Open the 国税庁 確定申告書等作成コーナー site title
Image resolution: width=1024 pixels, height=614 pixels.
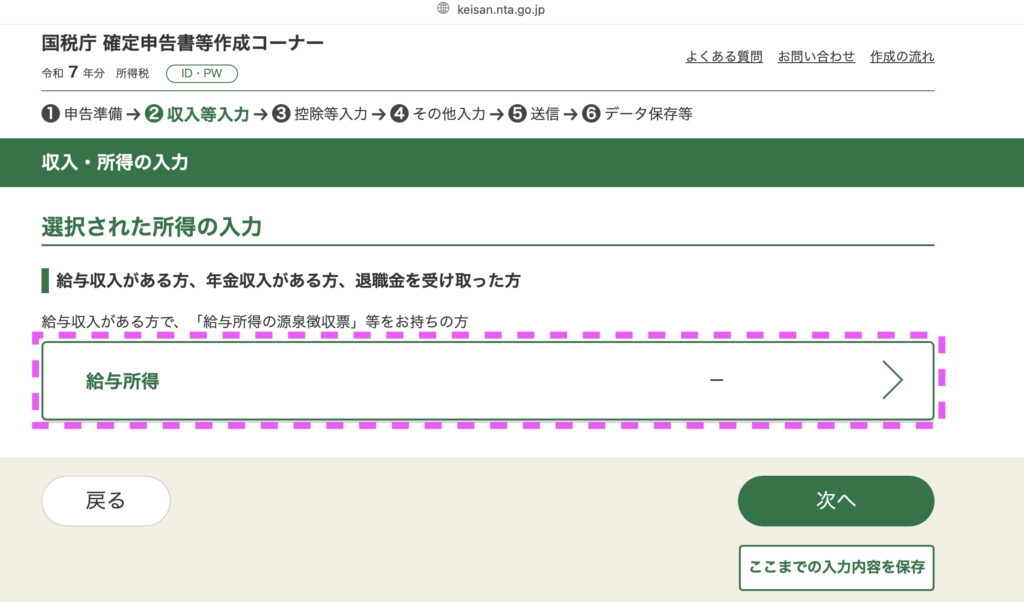click(x=182, y=44)
